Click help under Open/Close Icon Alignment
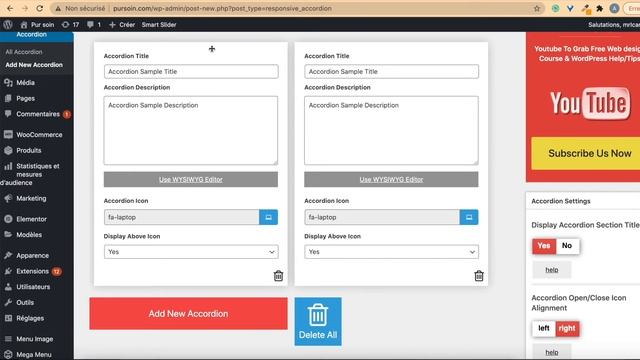This screenshot has width=640, height=360. point(552,352)
